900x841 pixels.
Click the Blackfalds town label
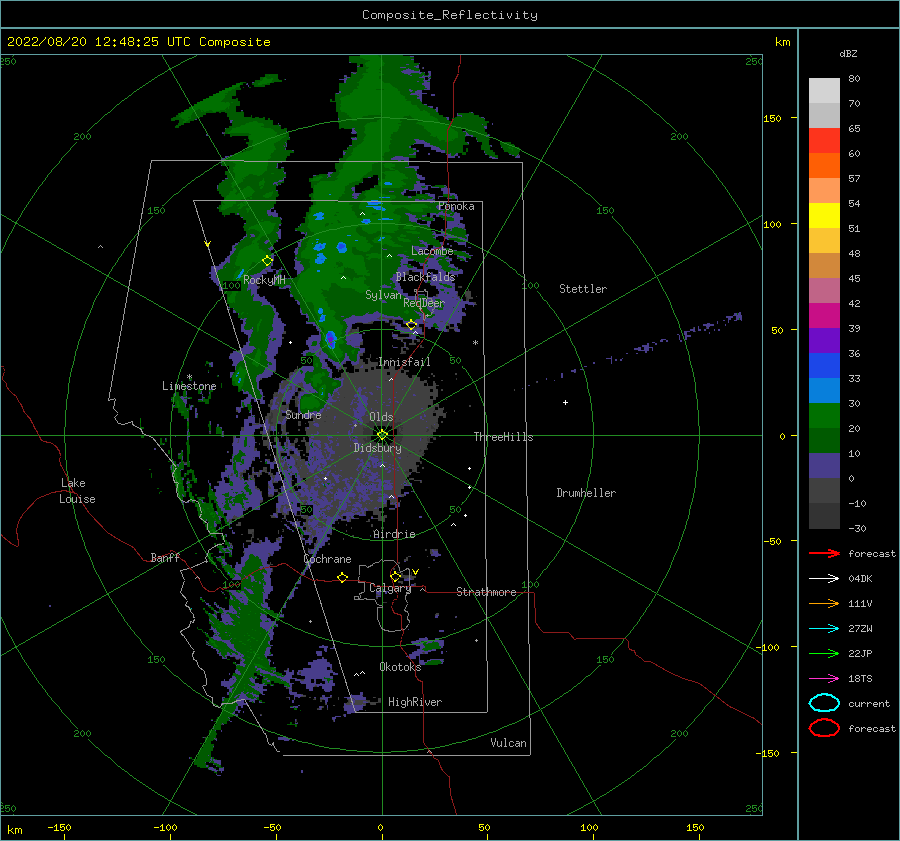[425, 277]
